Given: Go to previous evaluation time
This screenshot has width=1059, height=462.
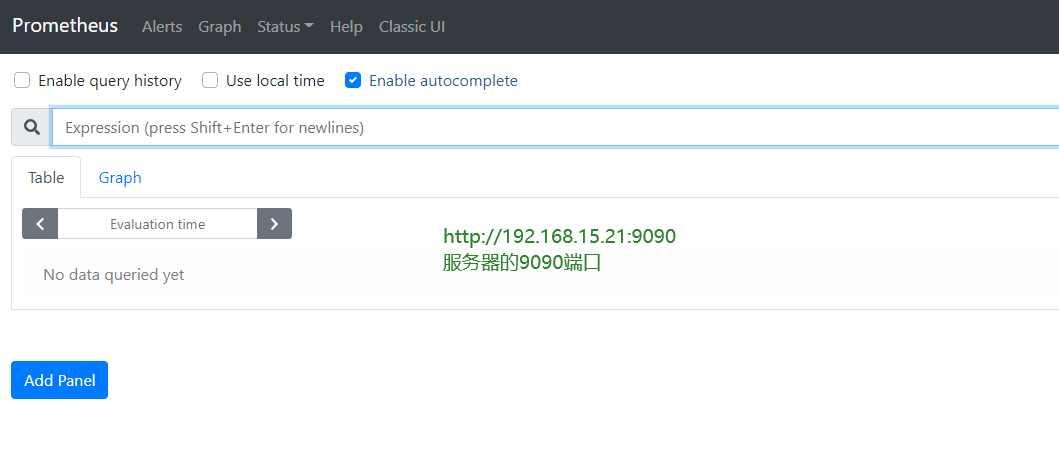Looking at the screenshot, I should point(40,224).
